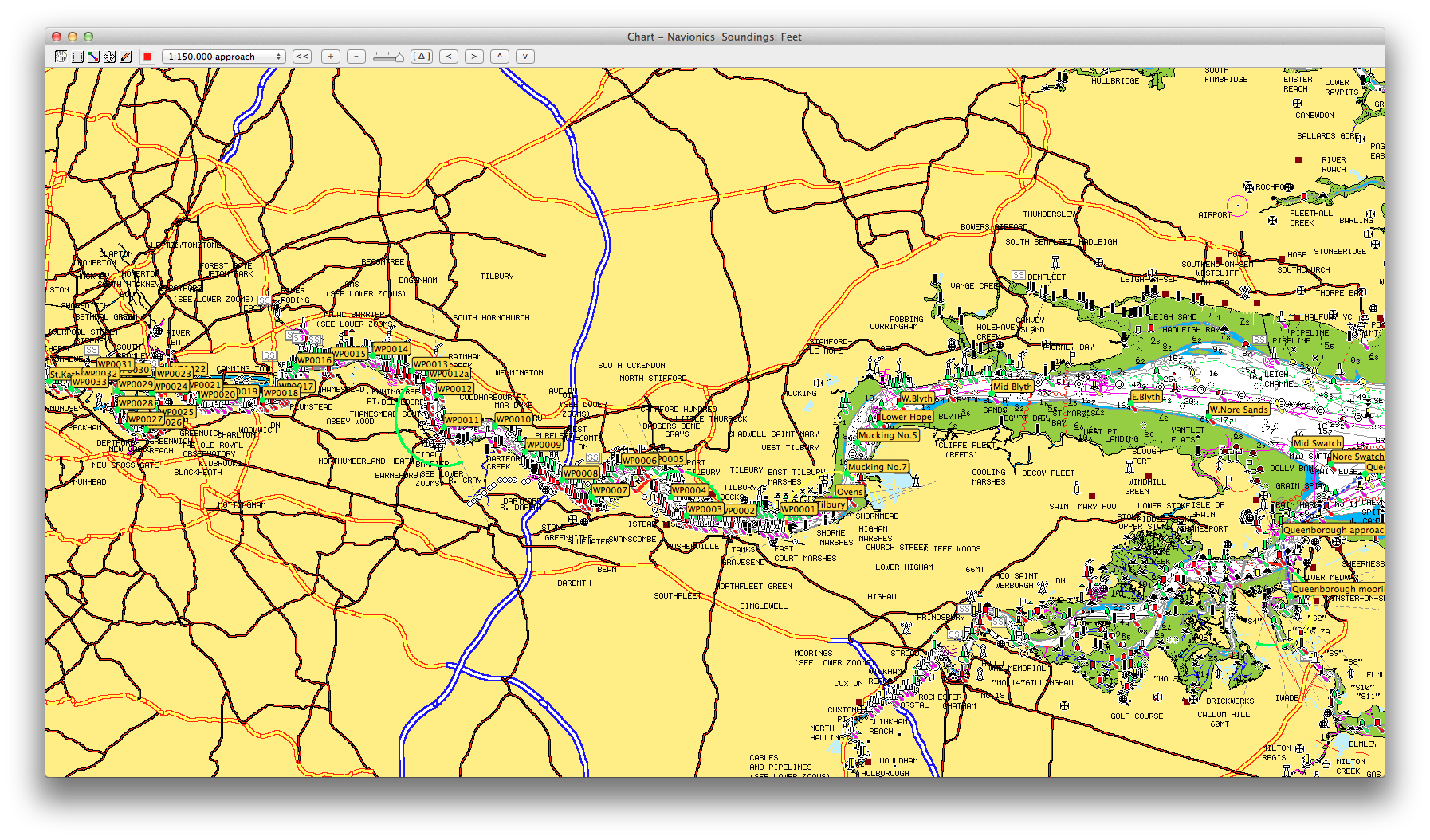Viewport: 1430px width, 840px height.
Task: Select the dashed rectangle selection tool
Action: [77, 57]
